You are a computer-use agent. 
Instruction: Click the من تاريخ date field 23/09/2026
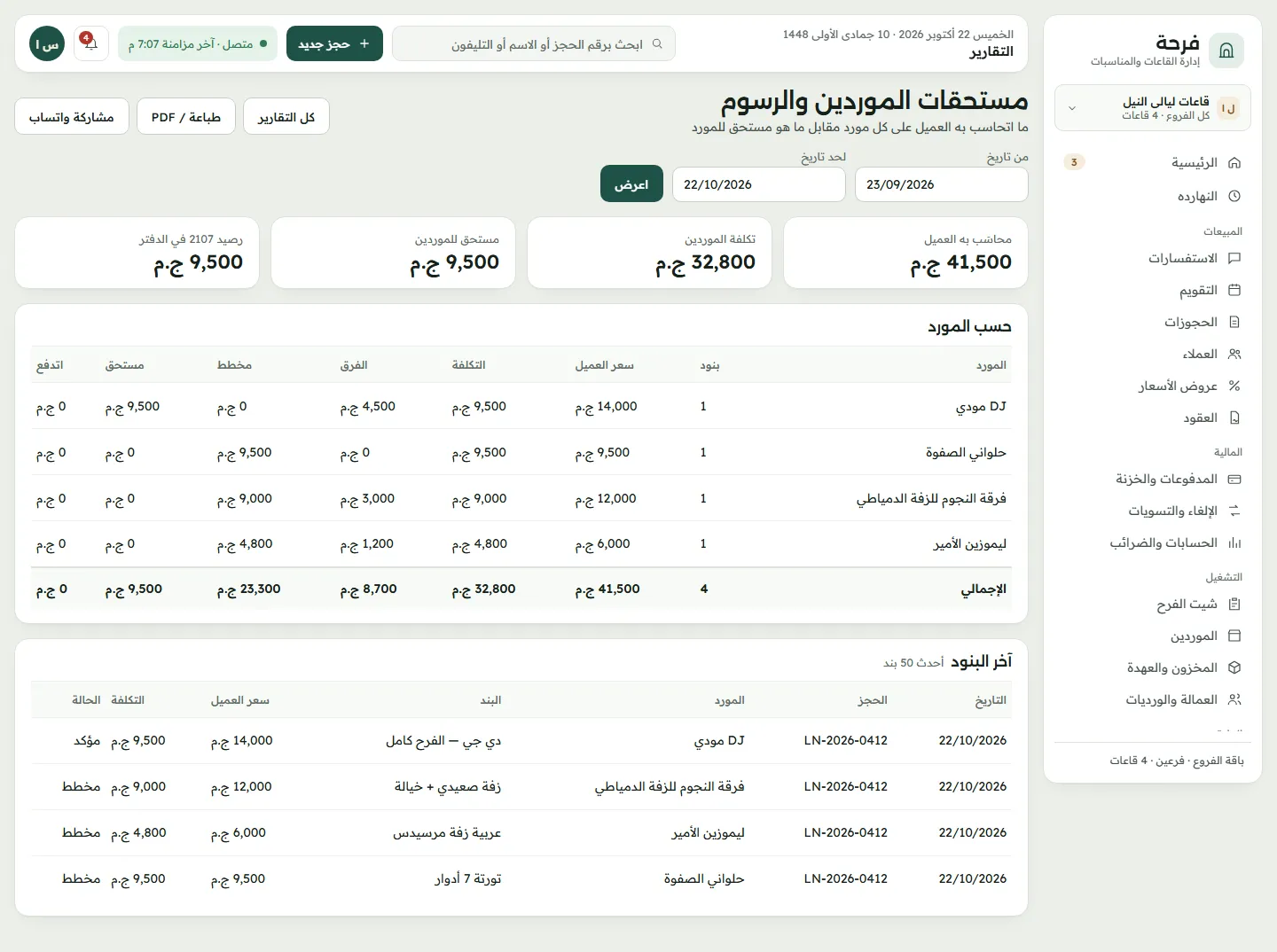coord(941,184)
